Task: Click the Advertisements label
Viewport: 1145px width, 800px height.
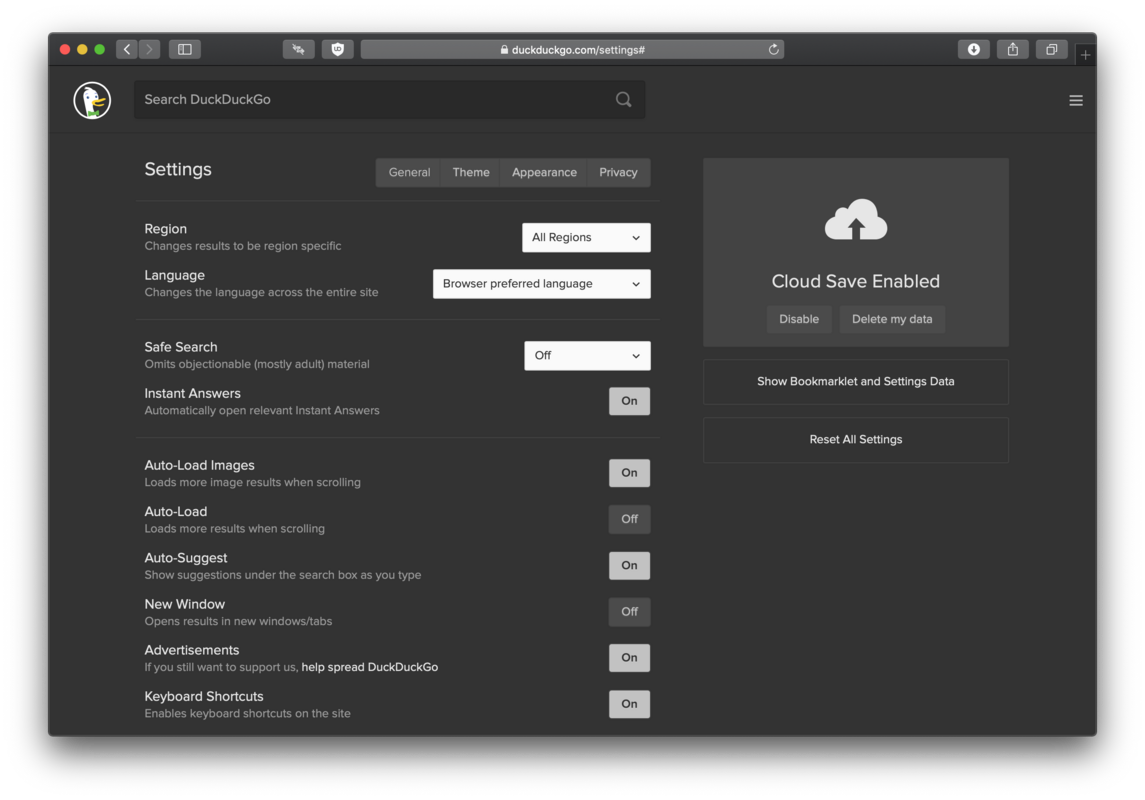Action: [192, 650]
